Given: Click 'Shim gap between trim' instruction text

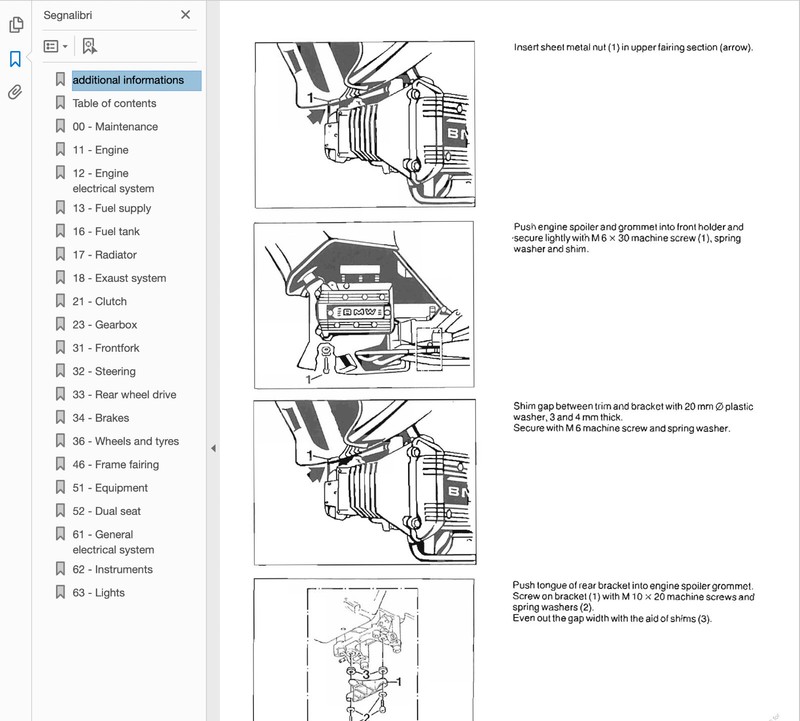Looking at the screenshot, I should pos(633,417).
